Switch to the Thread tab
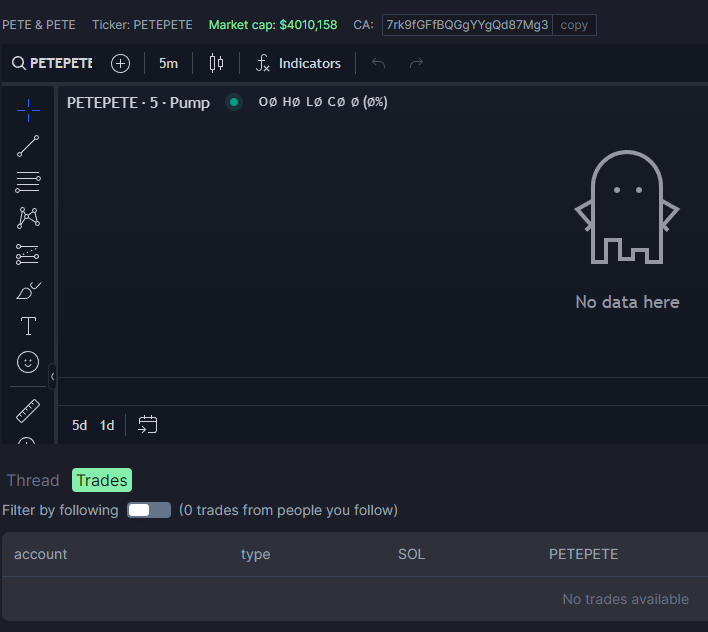The image size is (708, 632). click(x=33, y=480)
